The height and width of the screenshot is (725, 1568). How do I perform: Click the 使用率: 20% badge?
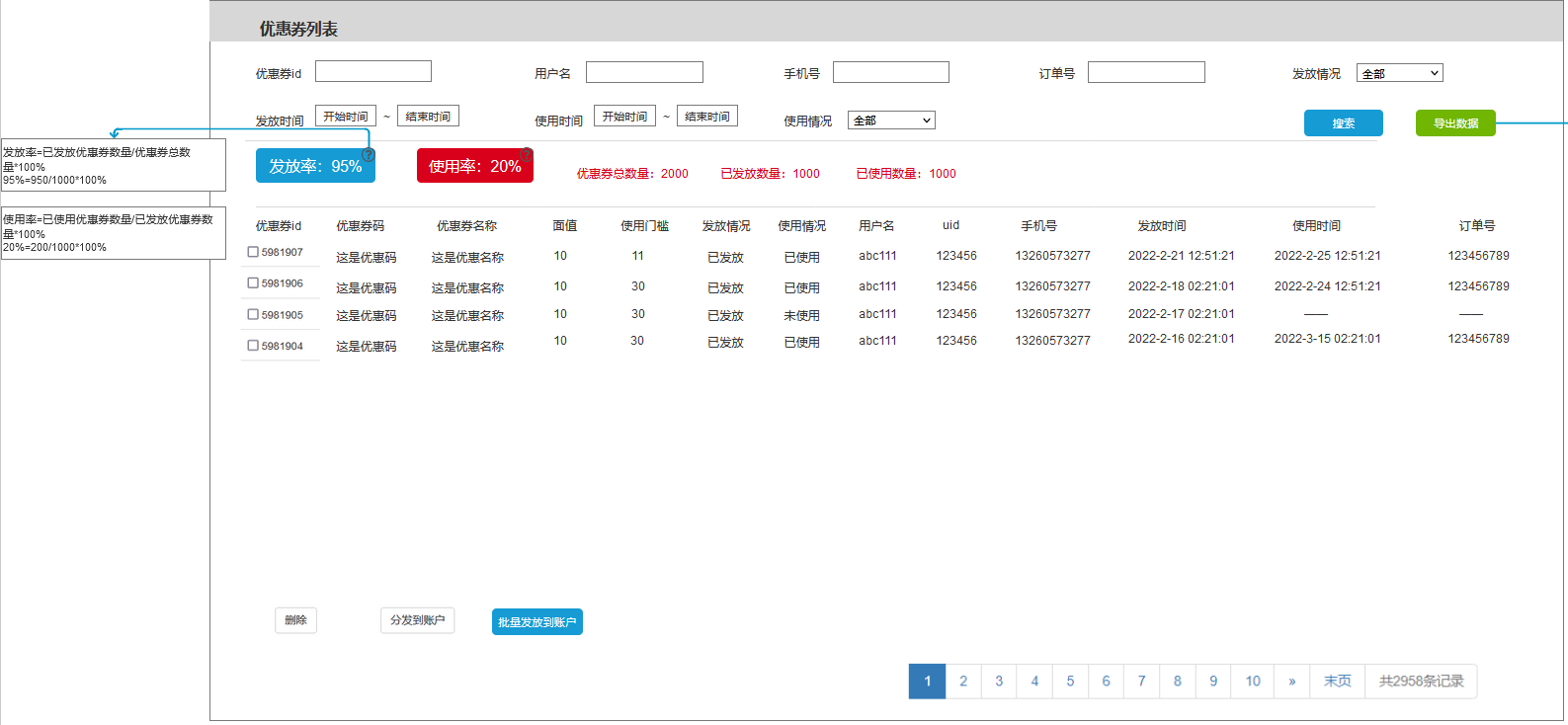click(475, 166)
